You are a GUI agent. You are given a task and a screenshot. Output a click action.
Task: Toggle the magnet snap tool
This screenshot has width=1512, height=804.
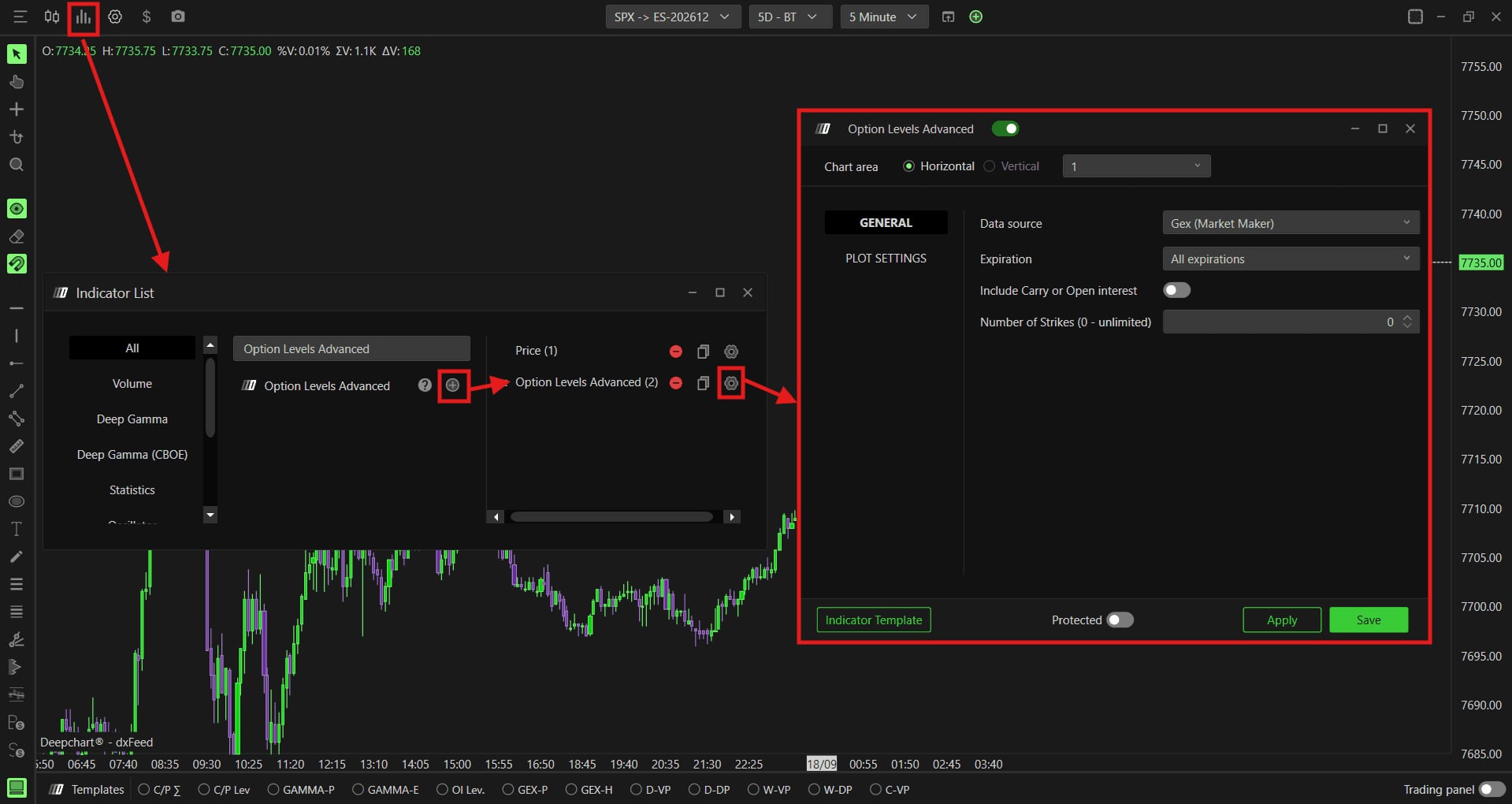tap(17, 263)
